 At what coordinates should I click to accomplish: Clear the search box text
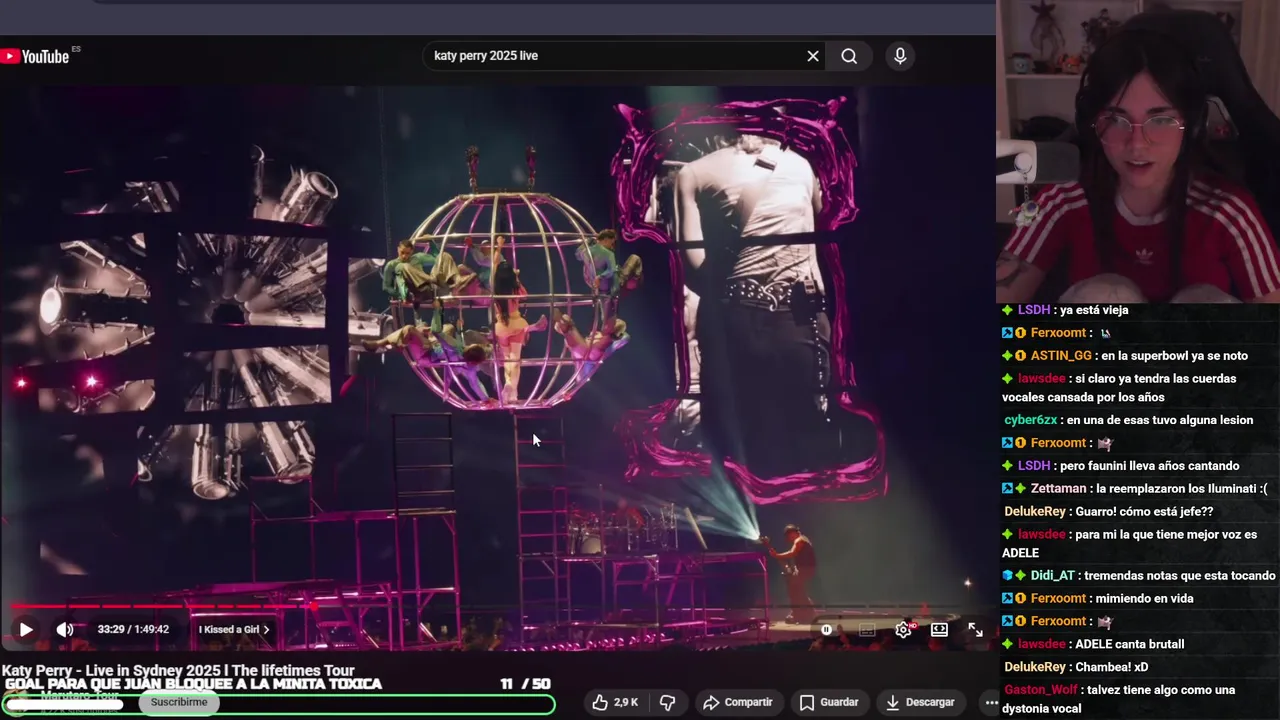tap(813, 56)
